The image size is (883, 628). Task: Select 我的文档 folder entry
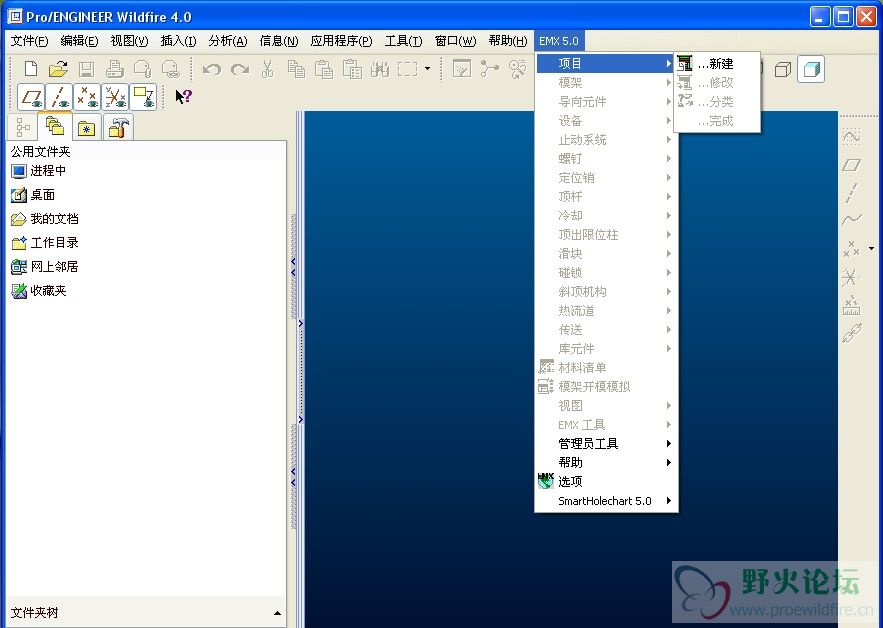point(44,219)
